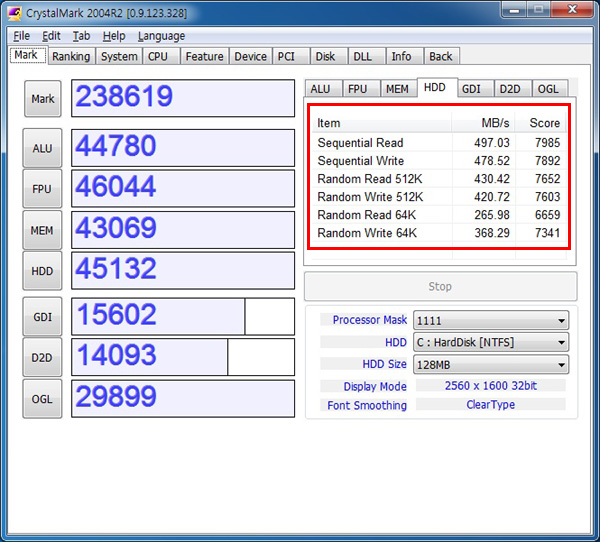The image size is (600, 542).
Task: Click the ALU score 44780 field
Action: coord(183,148)
